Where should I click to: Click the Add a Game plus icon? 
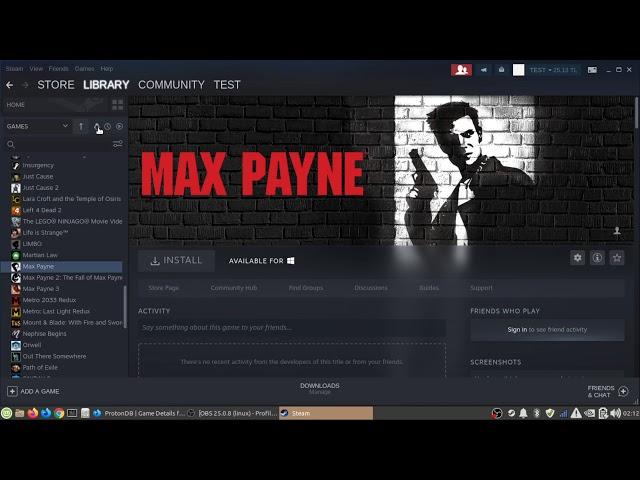click(x=12, y=391)
